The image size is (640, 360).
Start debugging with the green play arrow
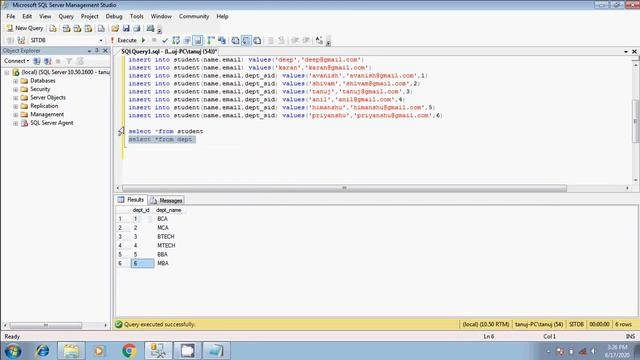144,40
